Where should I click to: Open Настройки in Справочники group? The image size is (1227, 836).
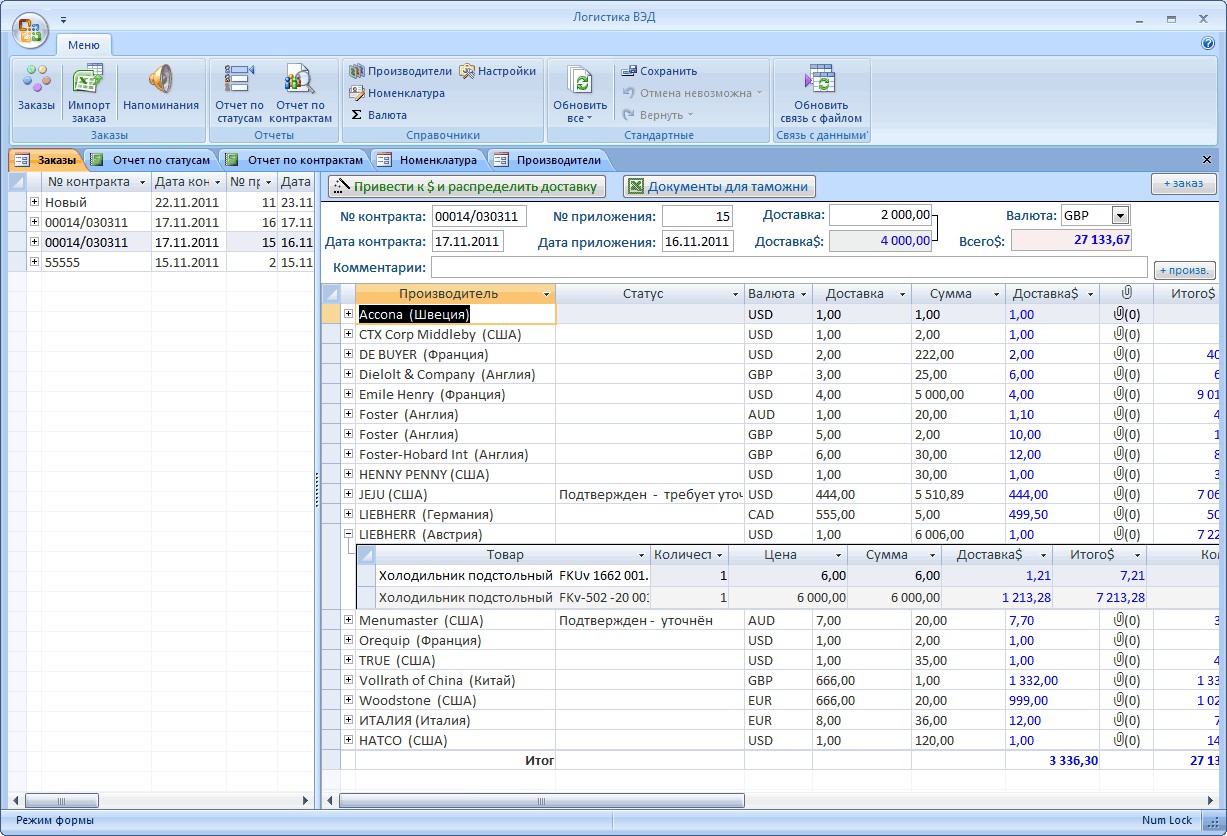[498, 71]
